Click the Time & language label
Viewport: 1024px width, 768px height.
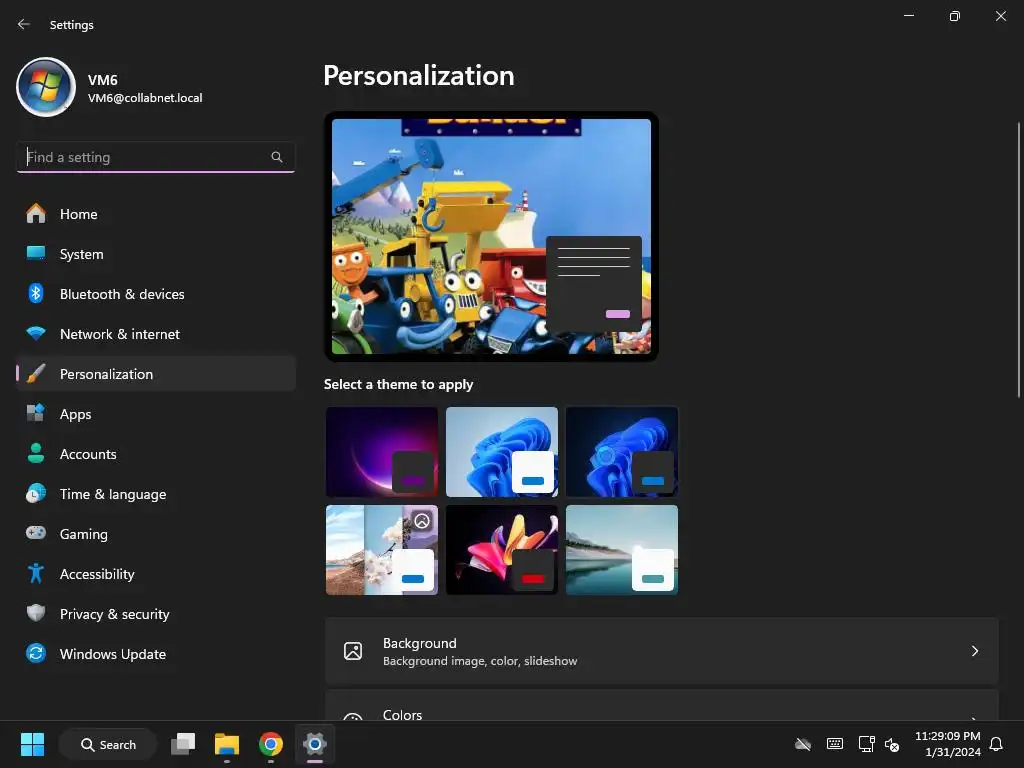pos(113,494)
